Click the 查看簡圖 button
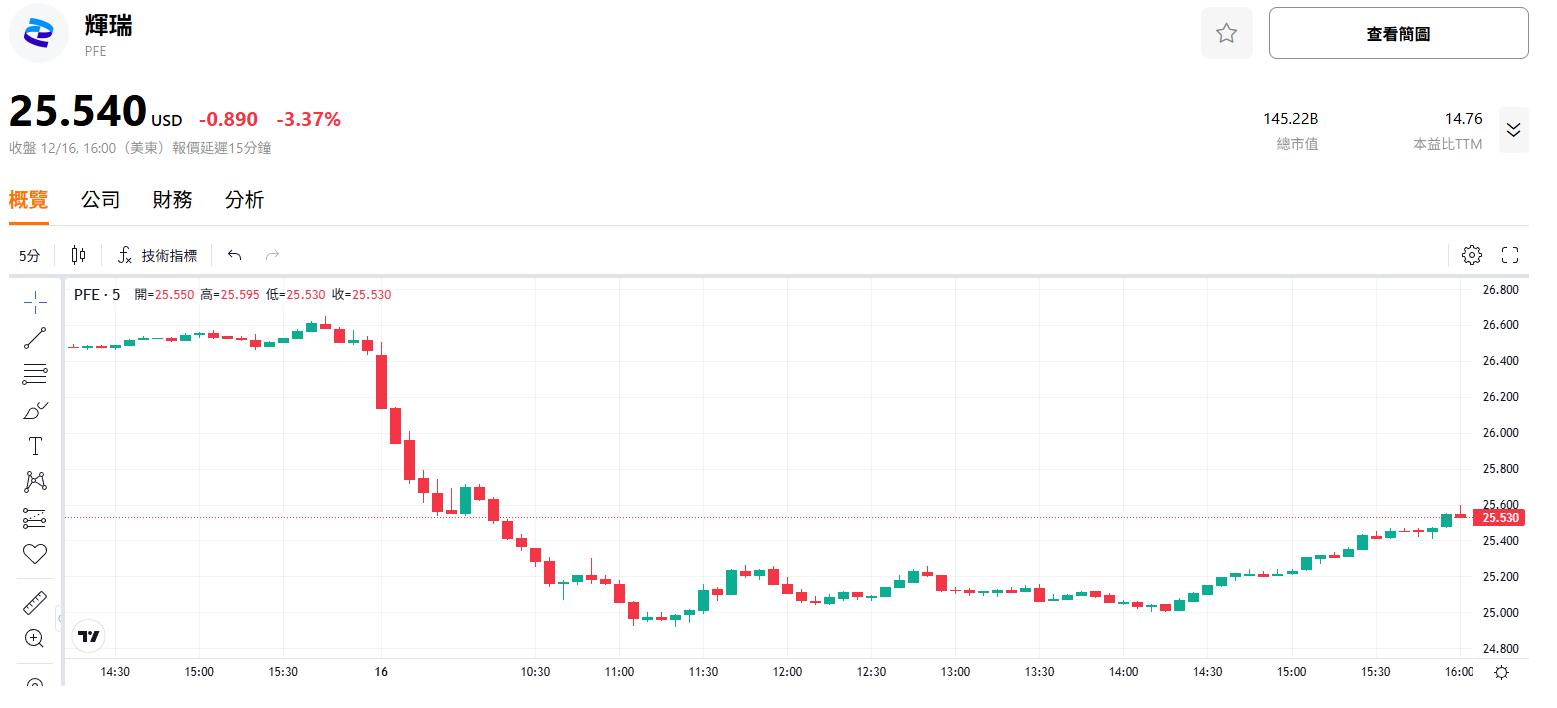 [x=1398, y=34]
